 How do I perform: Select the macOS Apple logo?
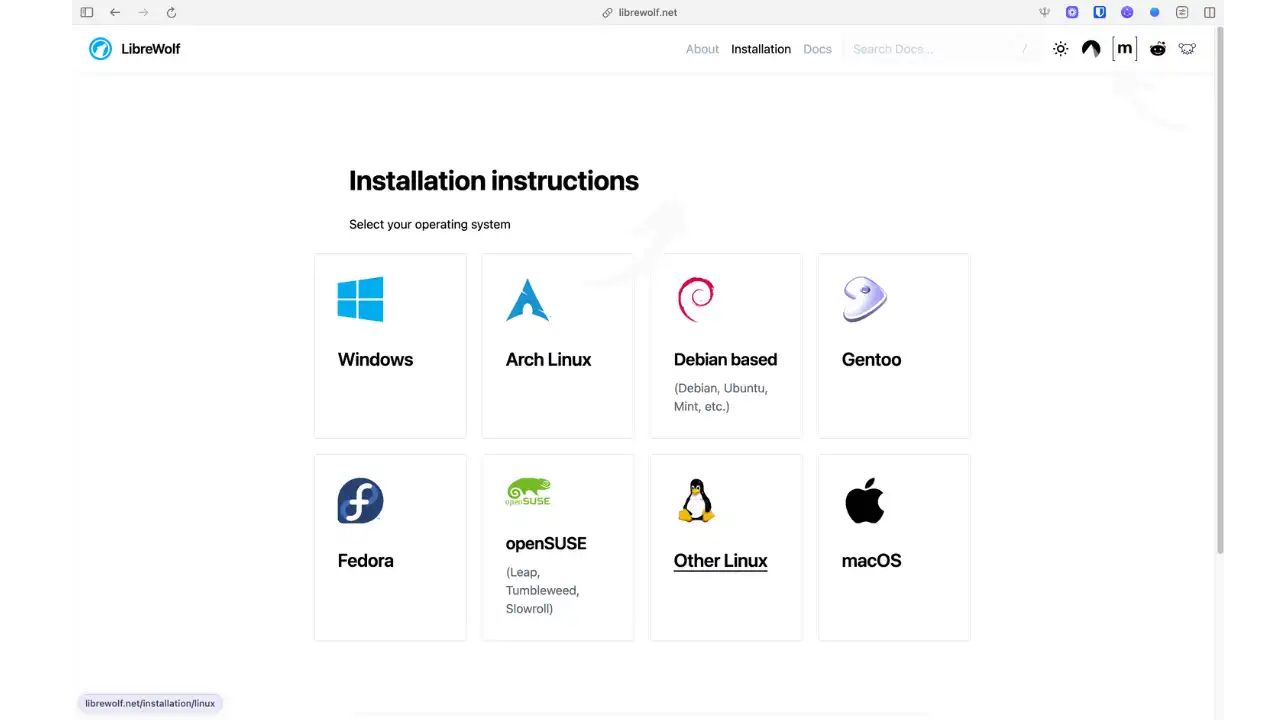click(865, 501)
